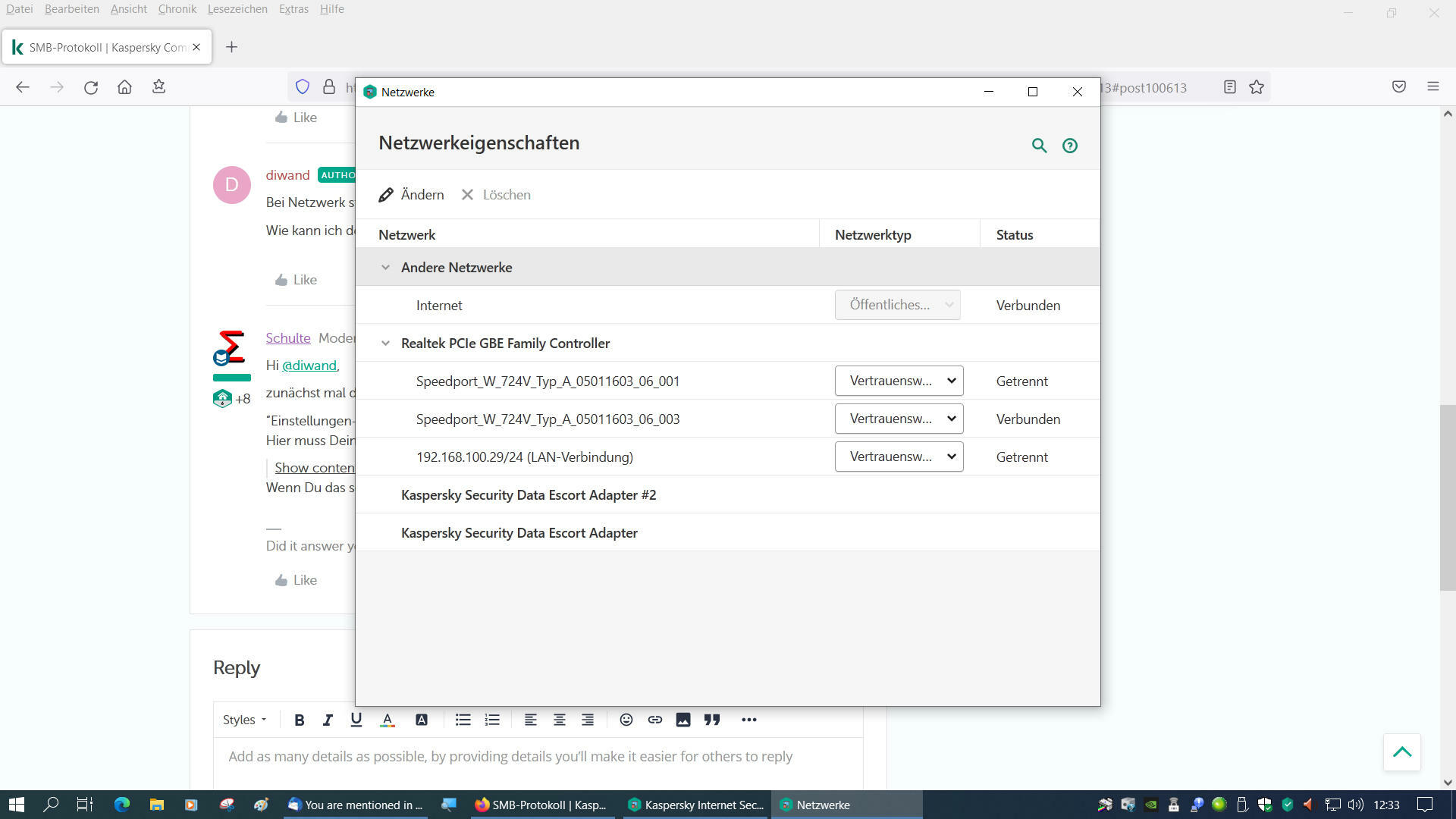Toggle bold in reply editor
1456x819 pixels.
[300, 720]
